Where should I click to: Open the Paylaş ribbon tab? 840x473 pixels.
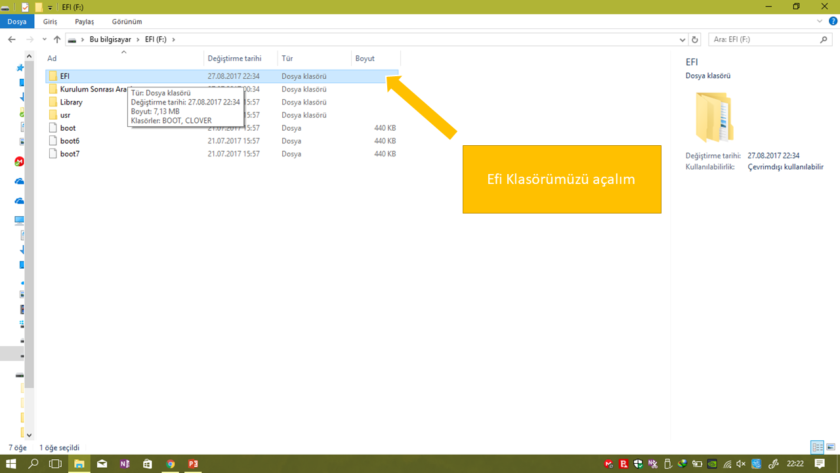pos(84,20)
